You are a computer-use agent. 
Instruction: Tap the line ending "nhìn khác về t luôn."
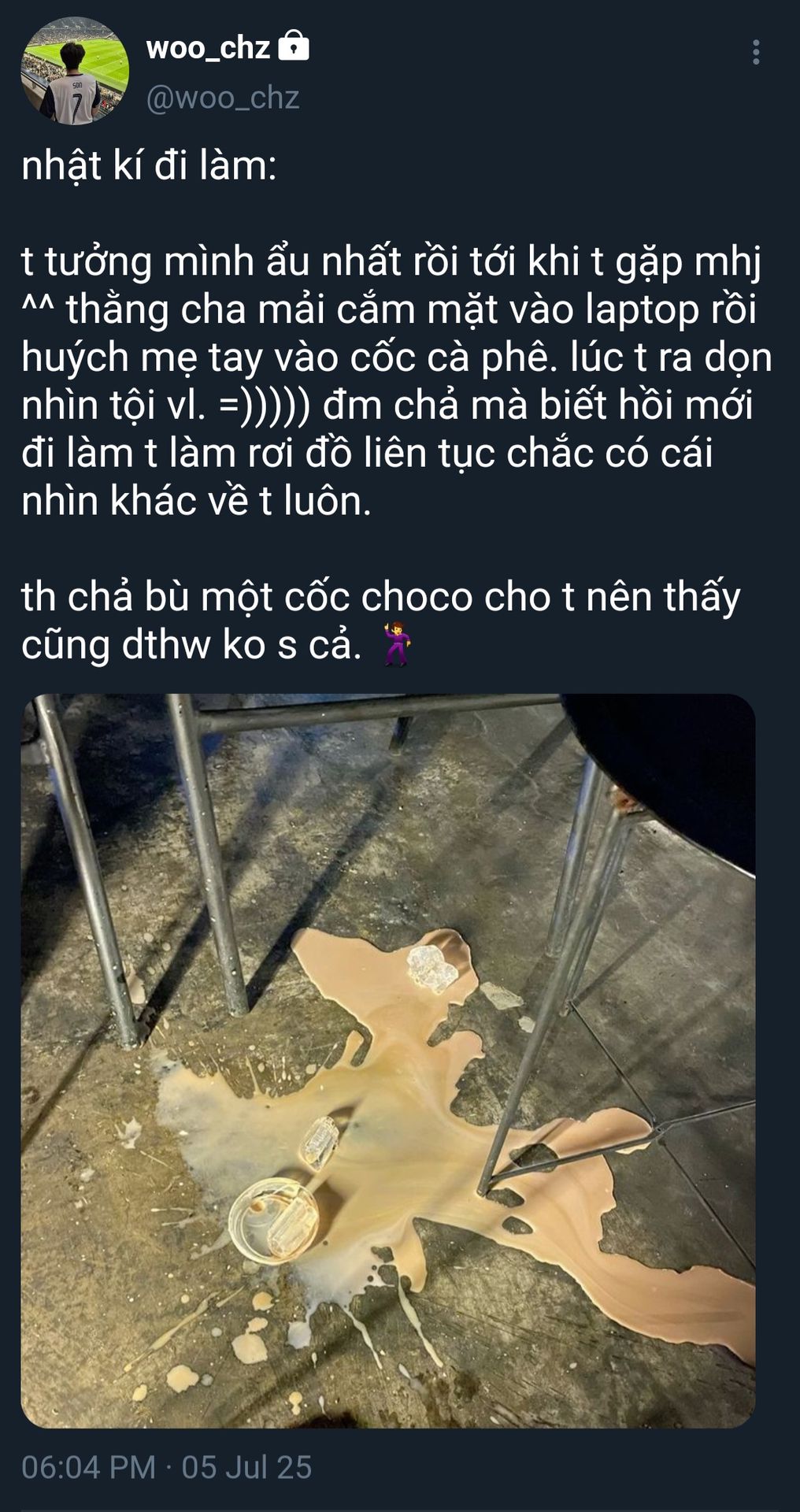click(x=196, y=501)
